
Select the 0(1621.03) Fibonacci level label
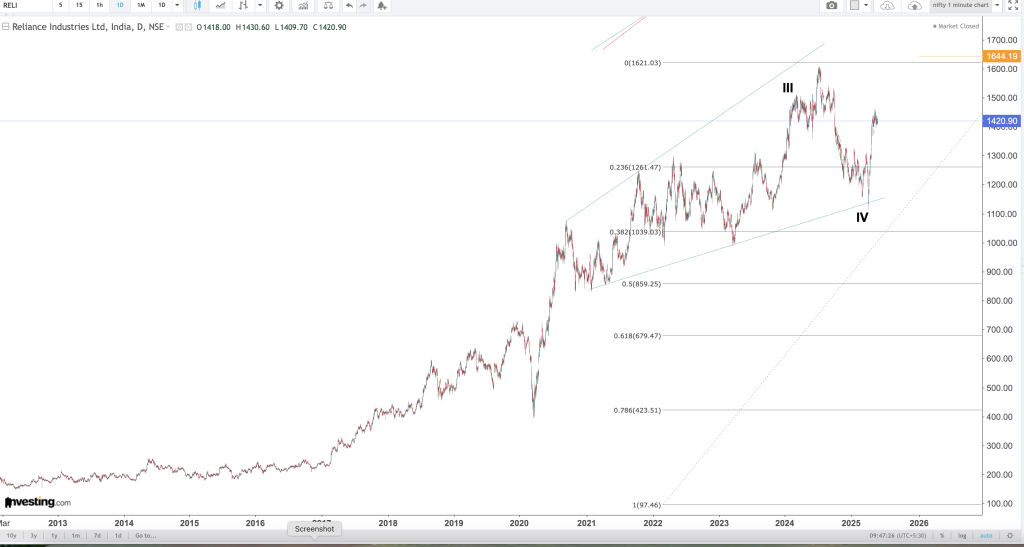click(643, 63)
